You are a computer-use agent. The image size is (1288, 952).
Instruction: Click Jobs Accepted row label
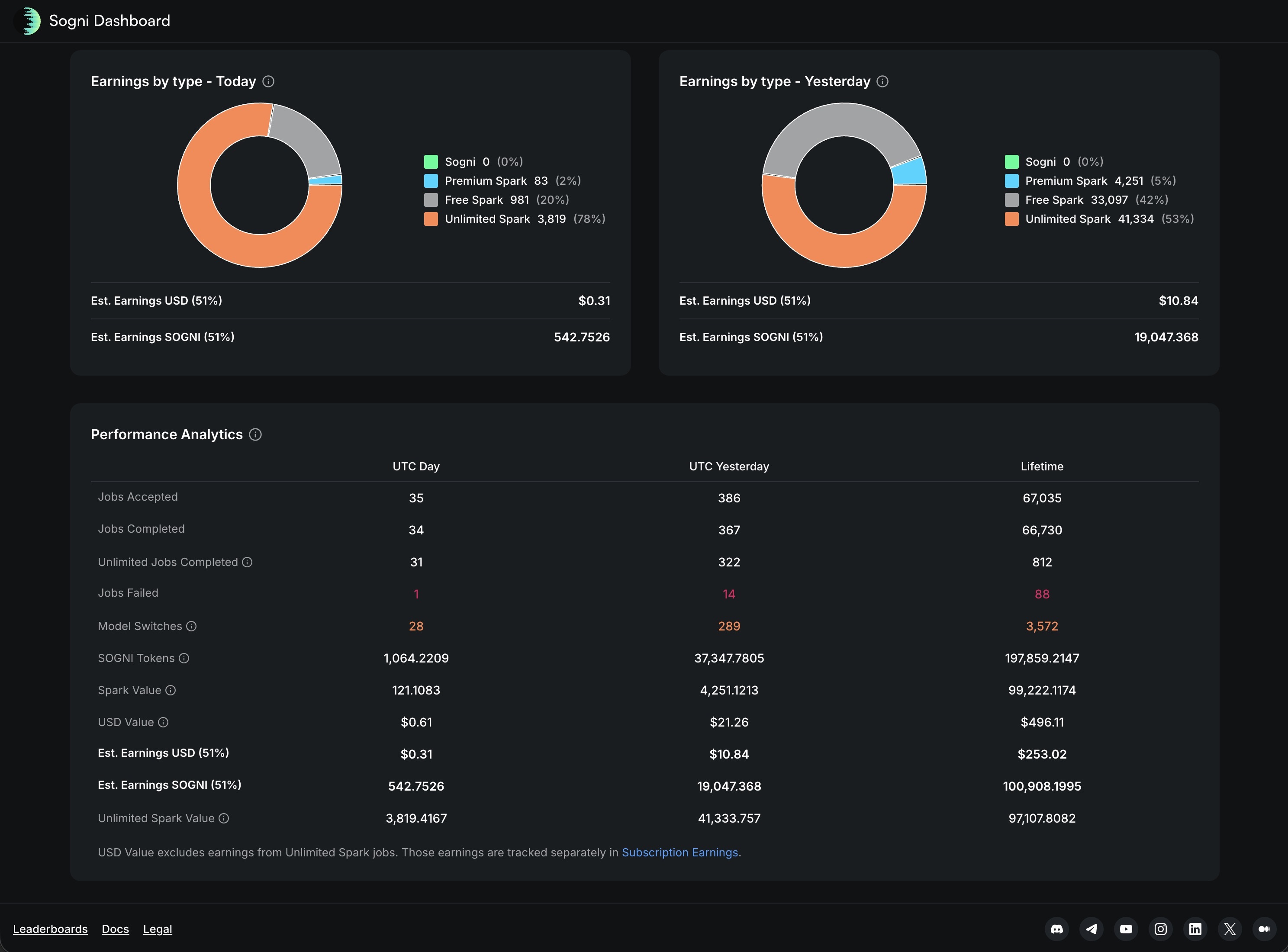coord(138,497)
